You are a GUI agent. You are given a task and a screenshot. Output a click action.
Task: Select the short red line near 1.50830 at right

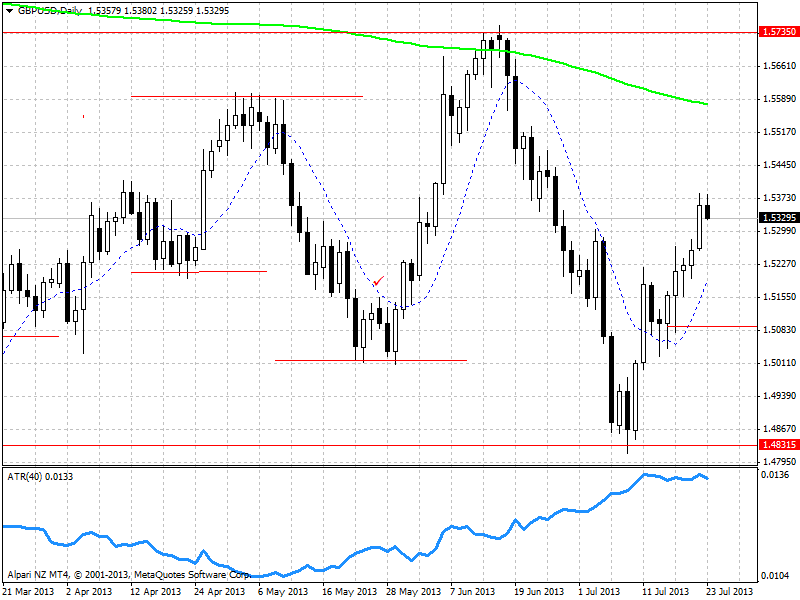[x=713, y=326]
